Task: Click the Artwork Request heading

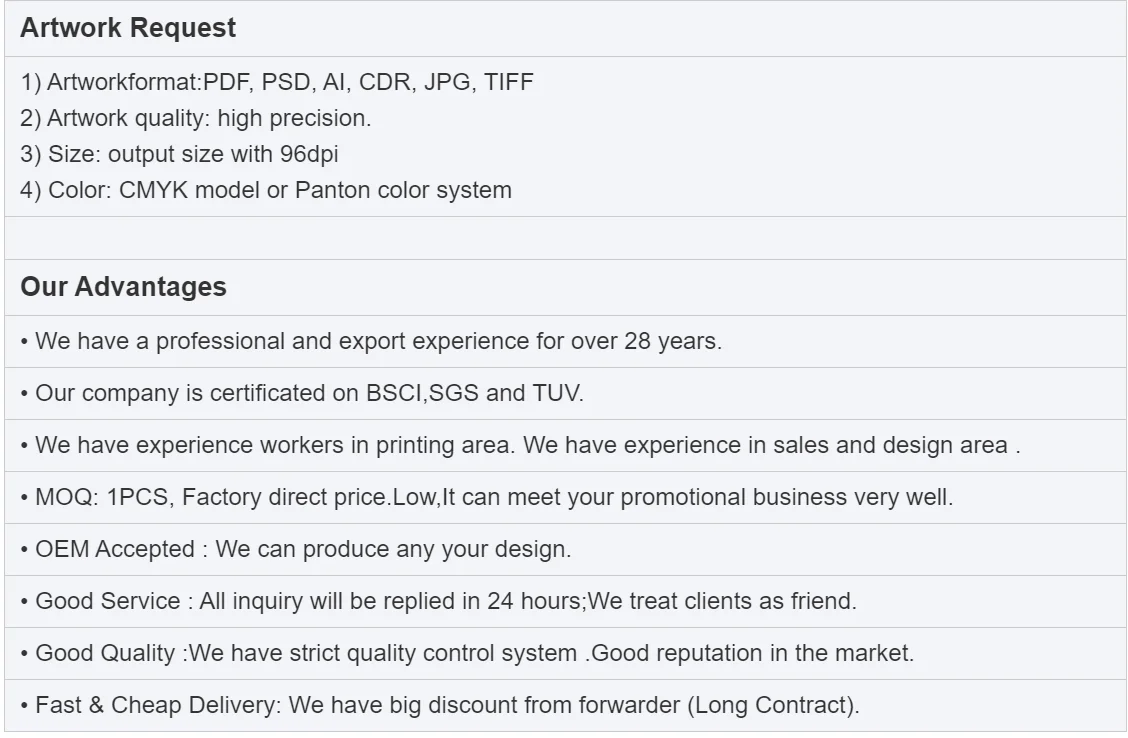Action: (128, 28)
